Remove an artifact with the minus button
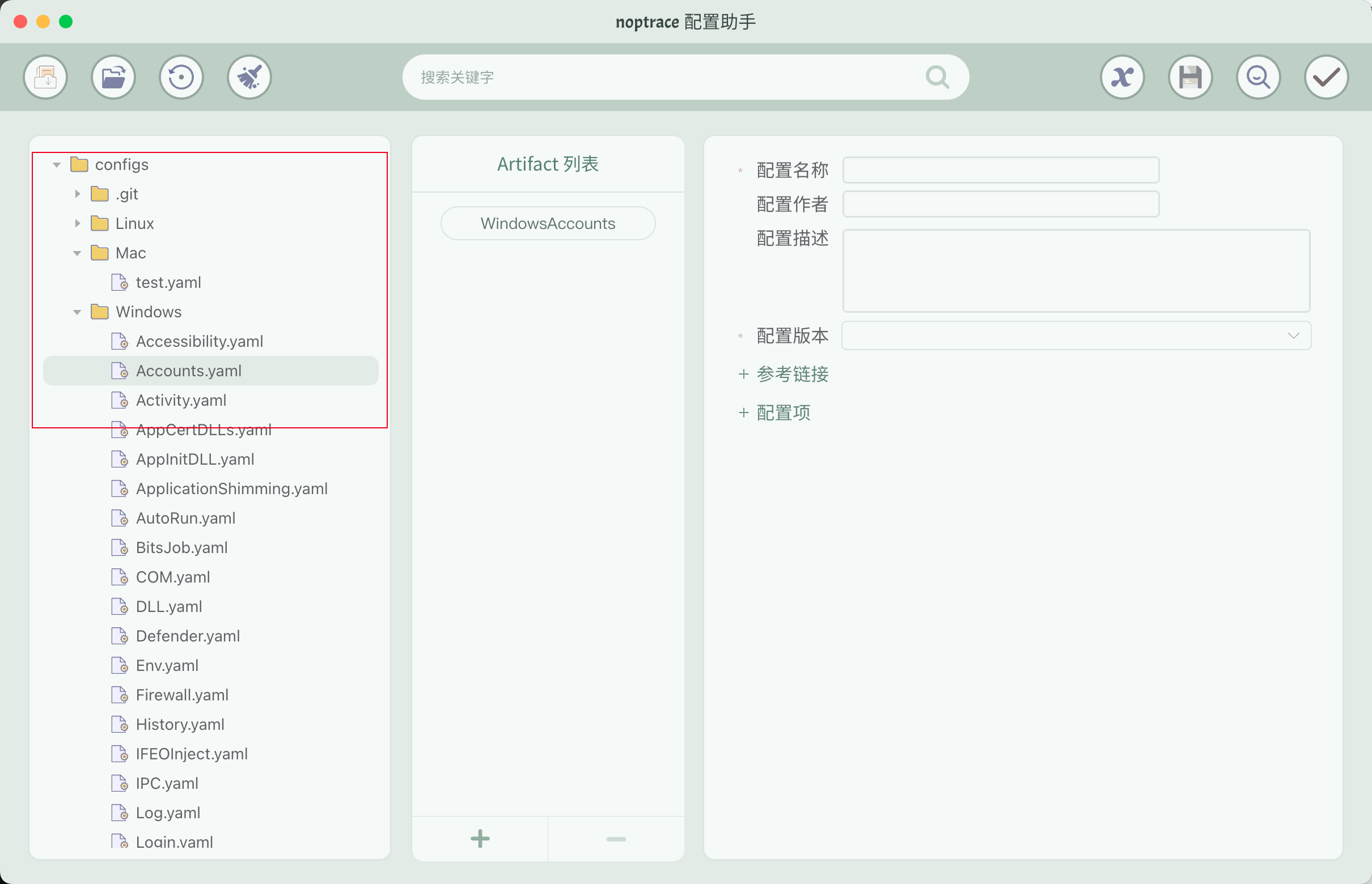The width and height of the screenshot is (1372, 884). (615, 838)
